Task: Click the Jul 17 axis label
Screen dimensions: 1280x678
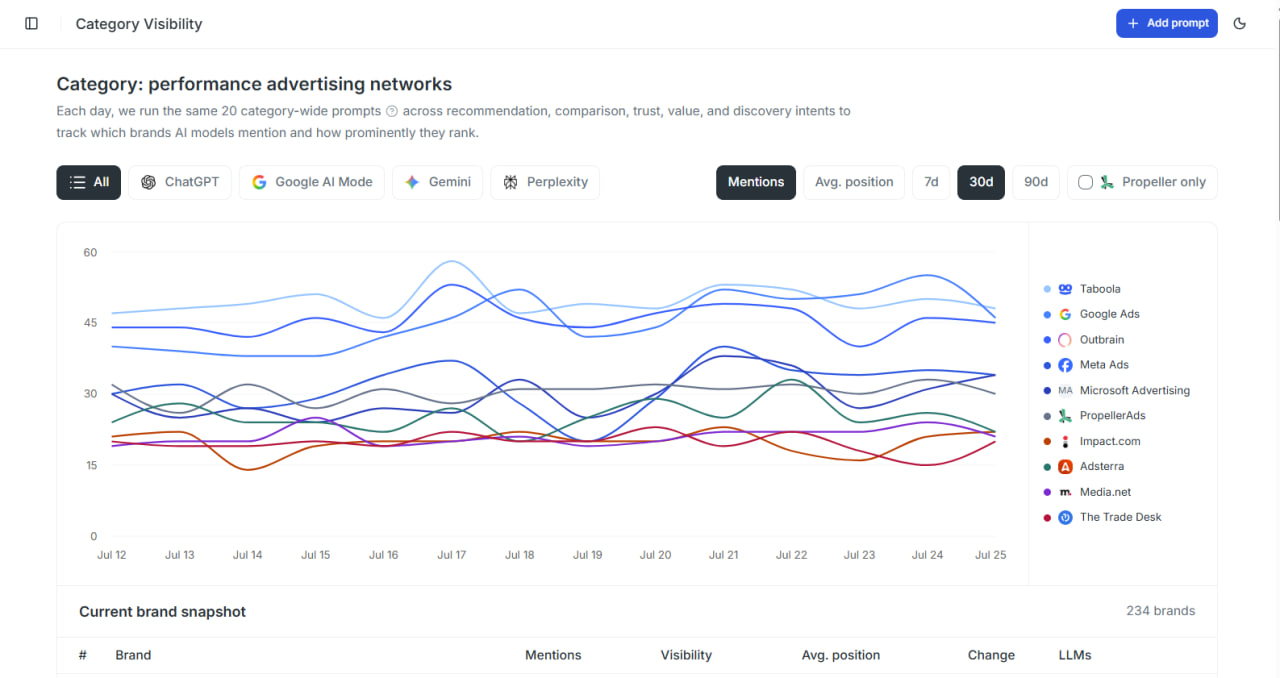Action: [451, 555]
